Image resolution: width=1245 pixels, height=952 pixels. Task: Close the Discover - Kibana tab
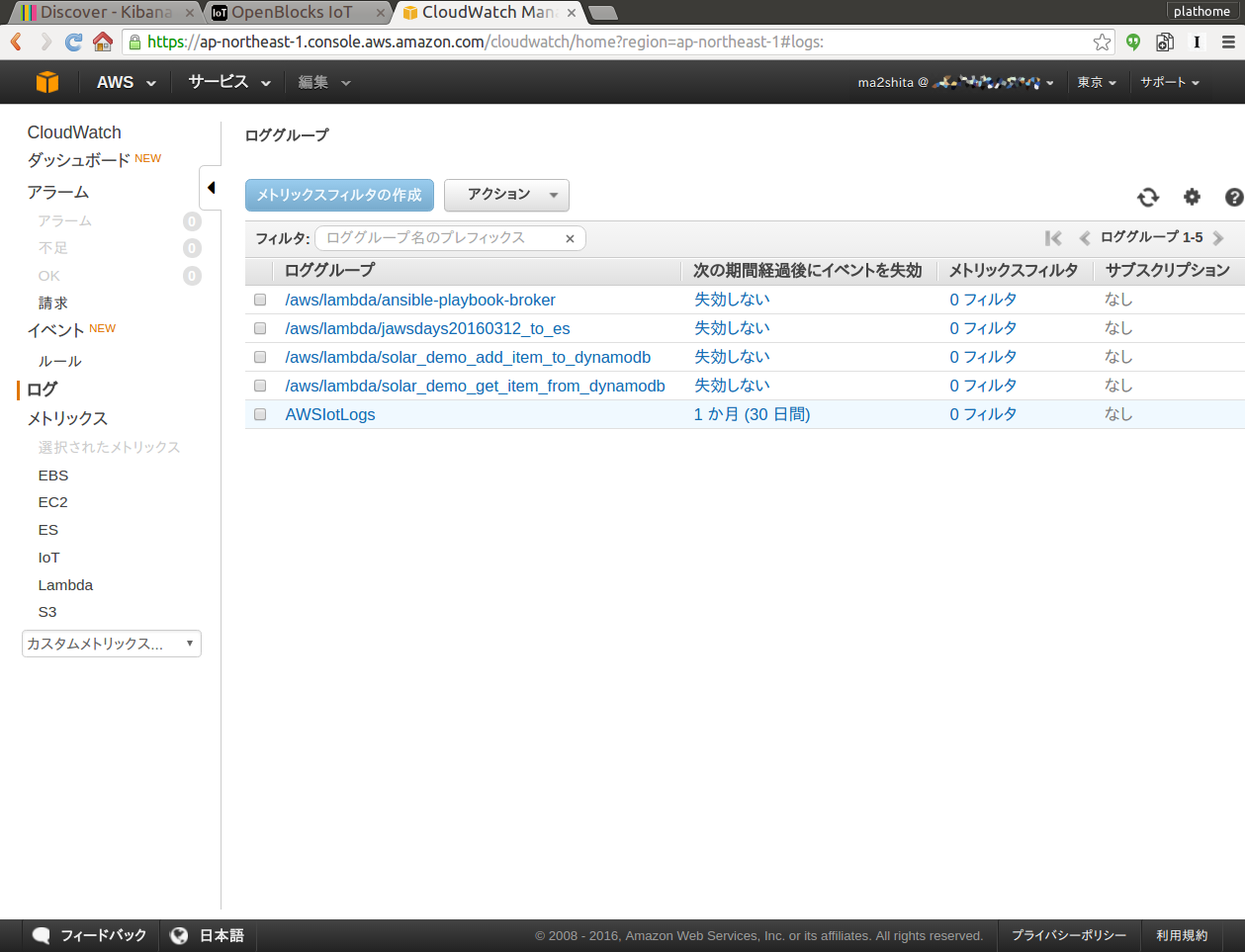pyautogui.click(x=190, y=13)
